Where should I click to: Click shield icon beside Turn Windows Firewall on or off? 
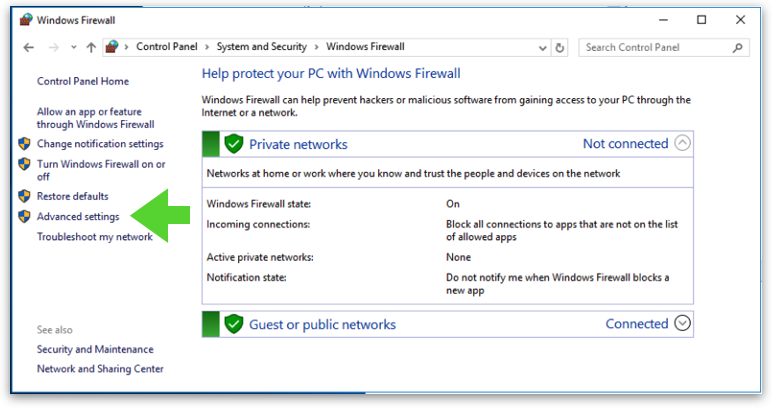coord(24,164)
